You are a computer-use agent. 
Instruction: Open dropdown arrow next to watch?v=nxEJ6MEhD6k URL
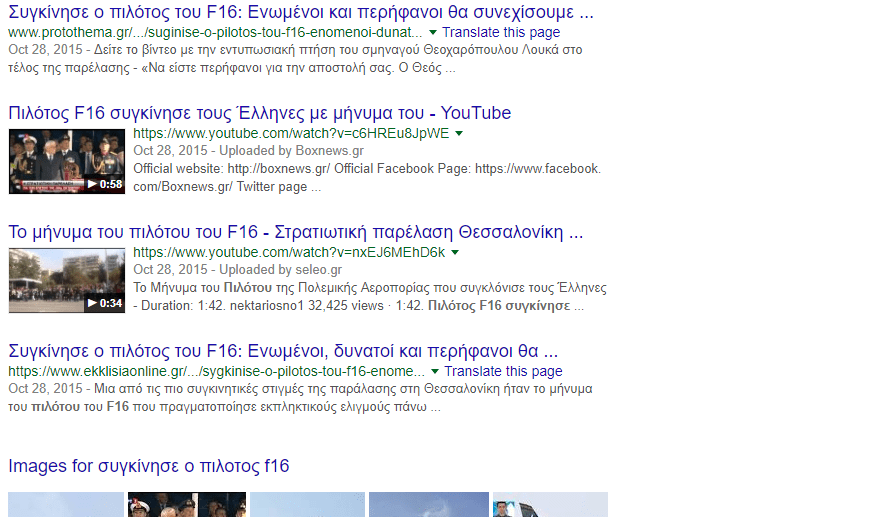click(x=455, y=252)
